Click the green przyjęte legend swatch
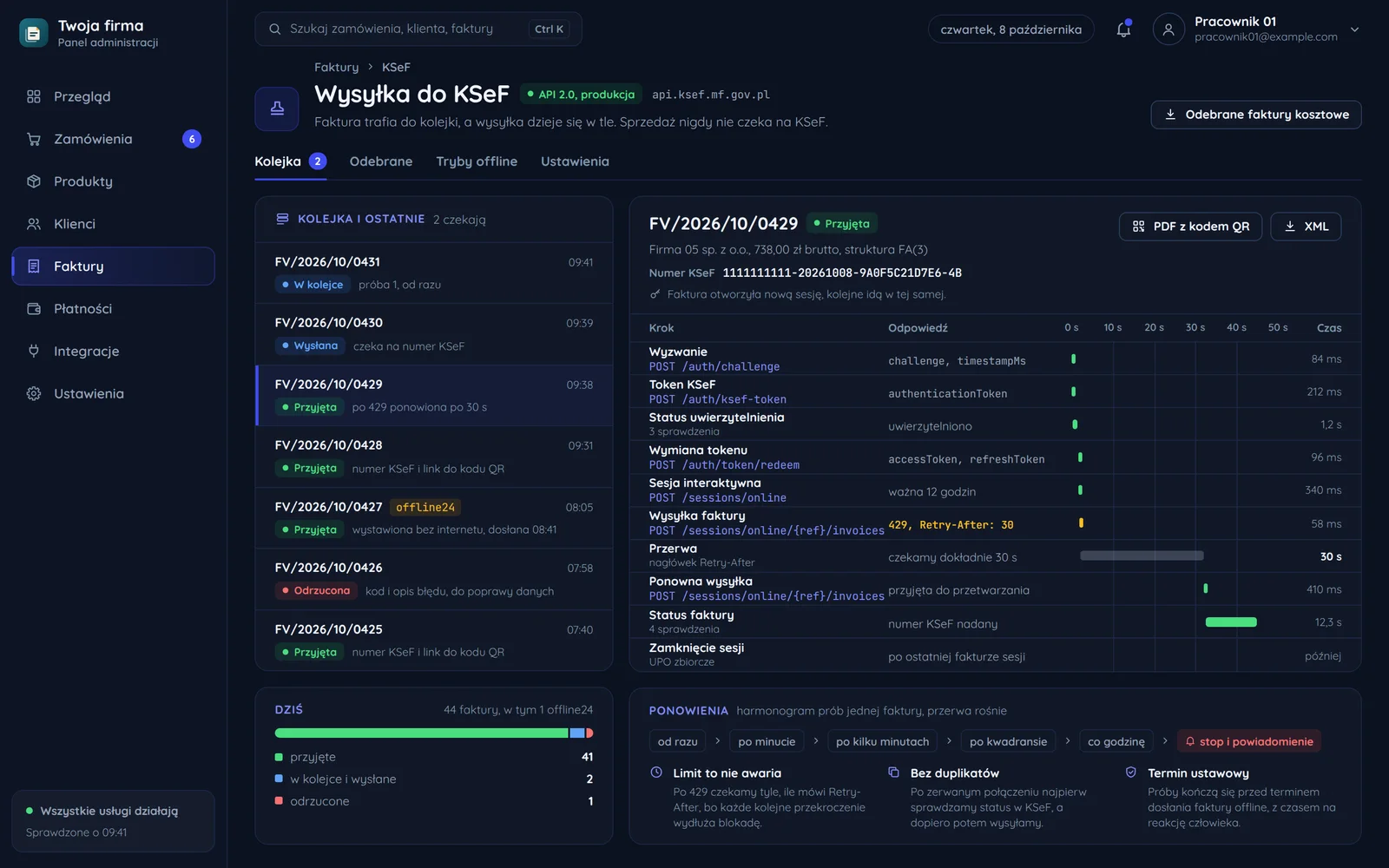The image size is (1389, 868). click(x=279, y=757)
